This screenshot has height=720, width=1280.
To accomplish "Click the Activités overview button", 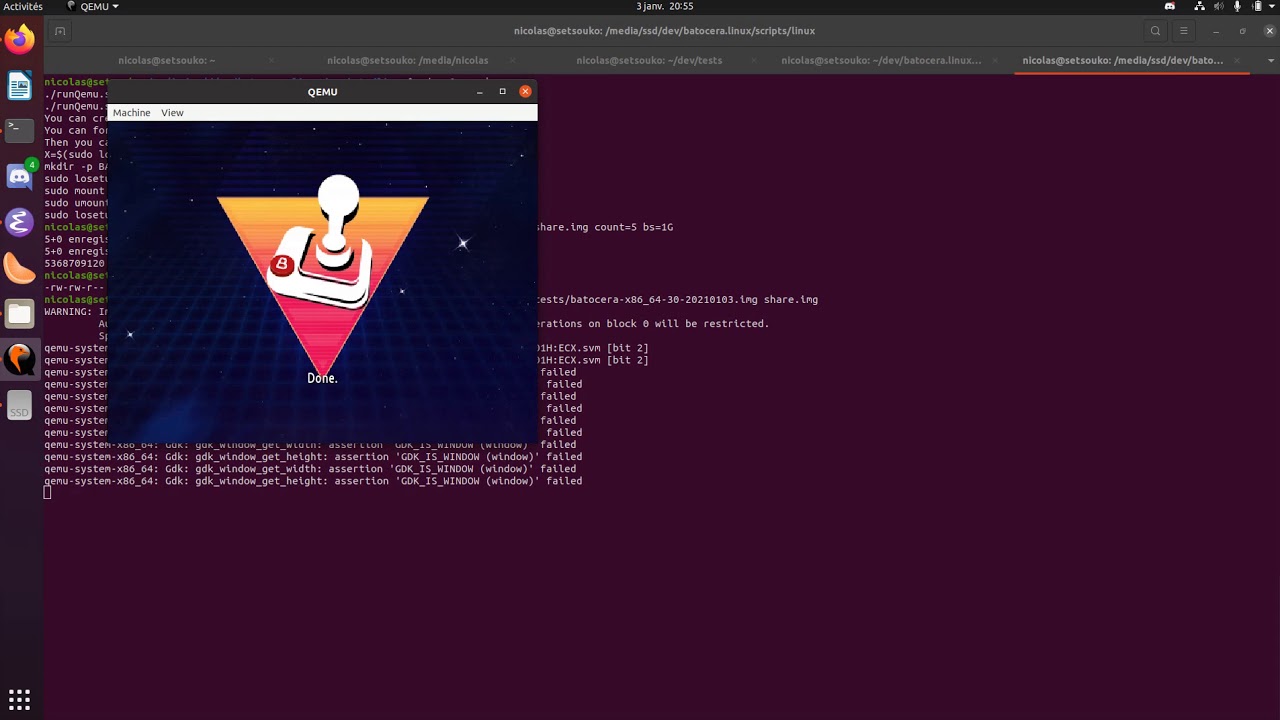I will [x=23, y=6].
